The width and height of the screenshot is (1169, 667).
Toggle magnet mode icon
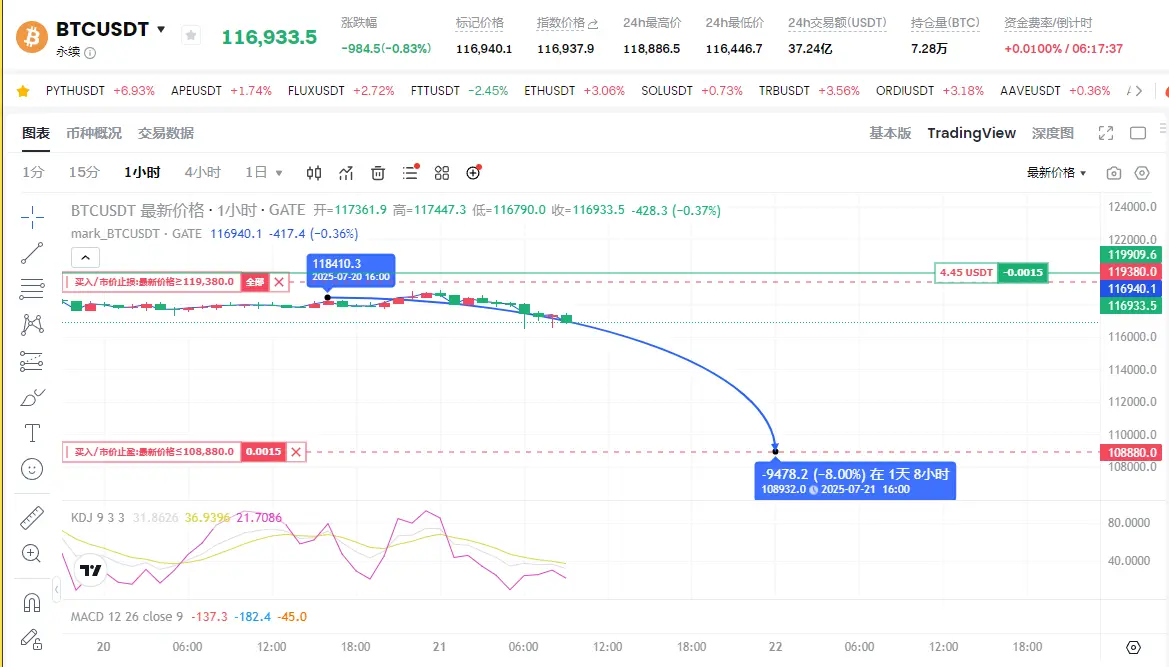click(x=32, y=602)
